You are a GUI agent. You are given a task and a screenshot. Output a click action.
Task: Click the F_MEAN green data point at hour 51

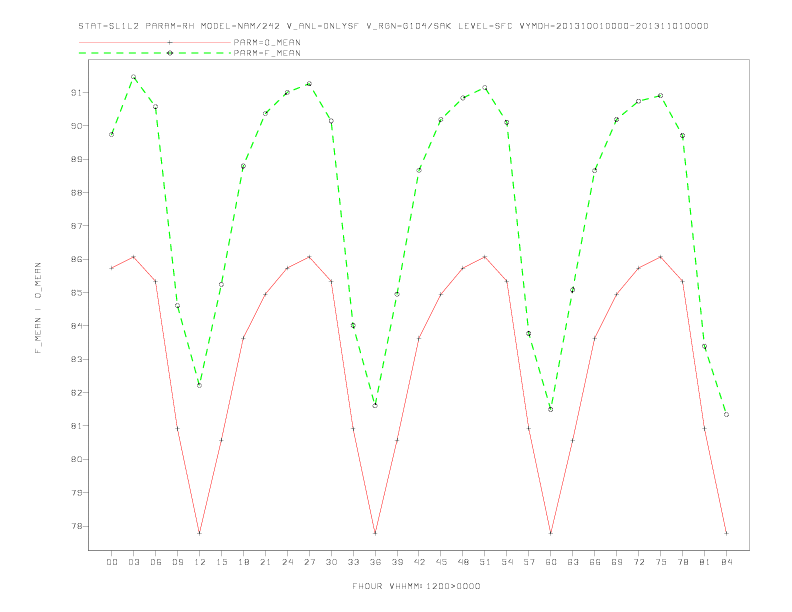485,88
